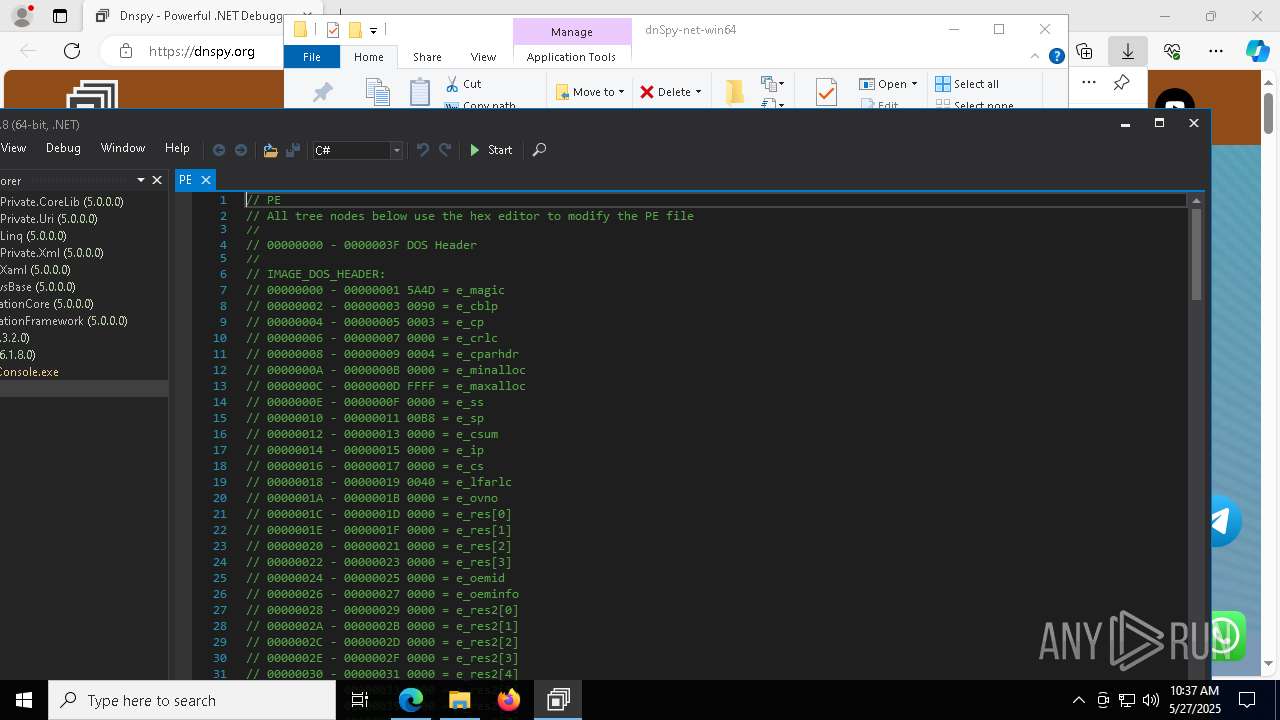Click line with e_oemid

[x=375, y=578]
